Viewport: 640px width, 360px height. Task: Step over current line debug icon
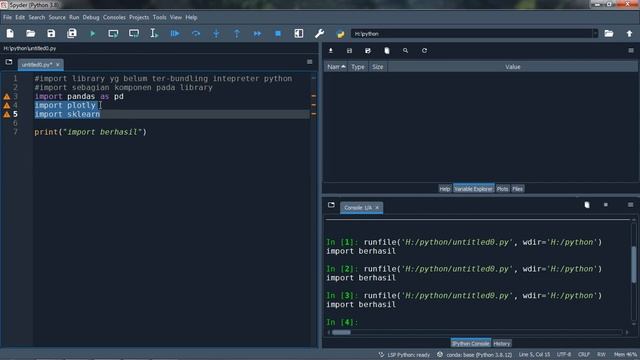(x=196, y=33)
